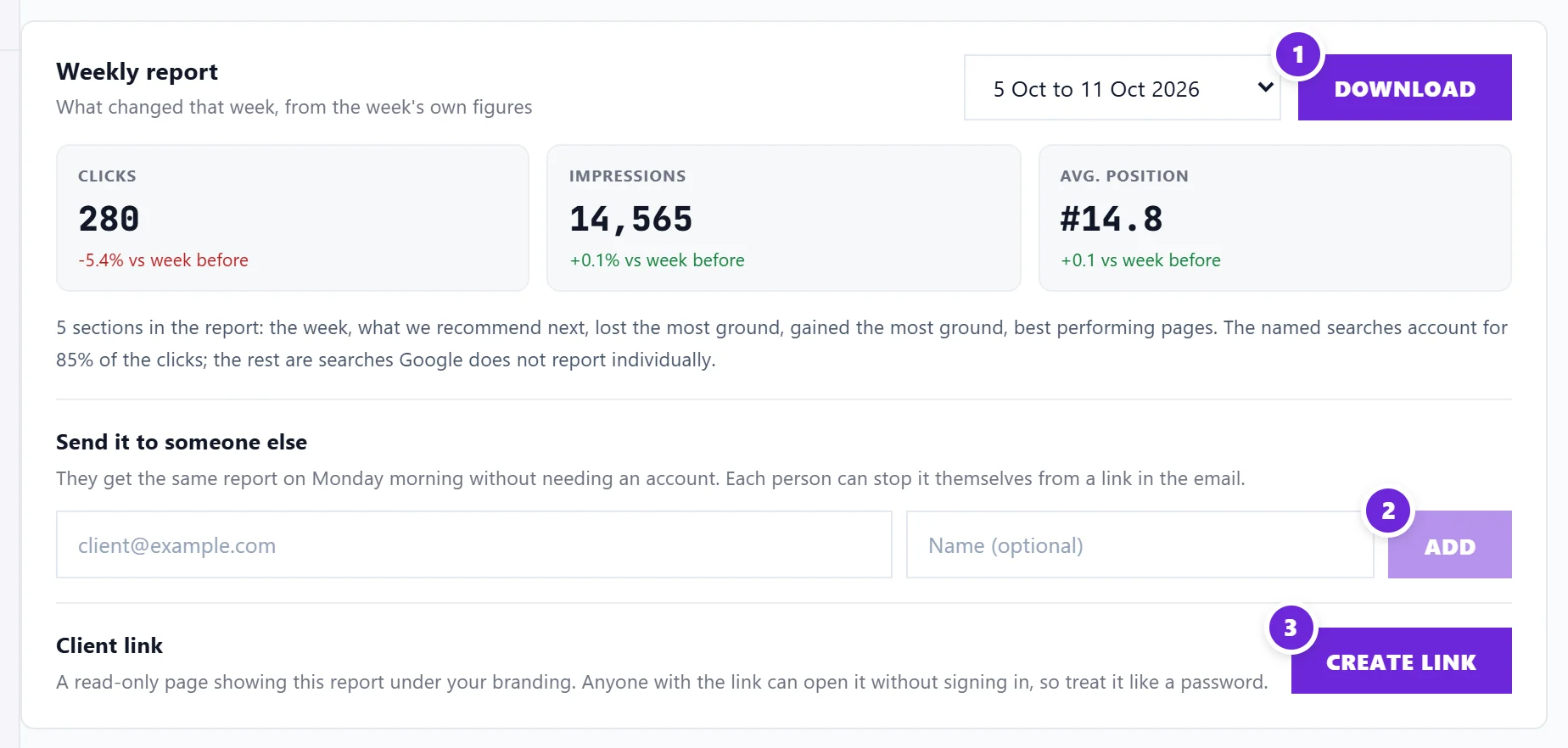The width and height of the screenshot is (1568, 748).
Task: Focus the client email address field
Action: 473,544
